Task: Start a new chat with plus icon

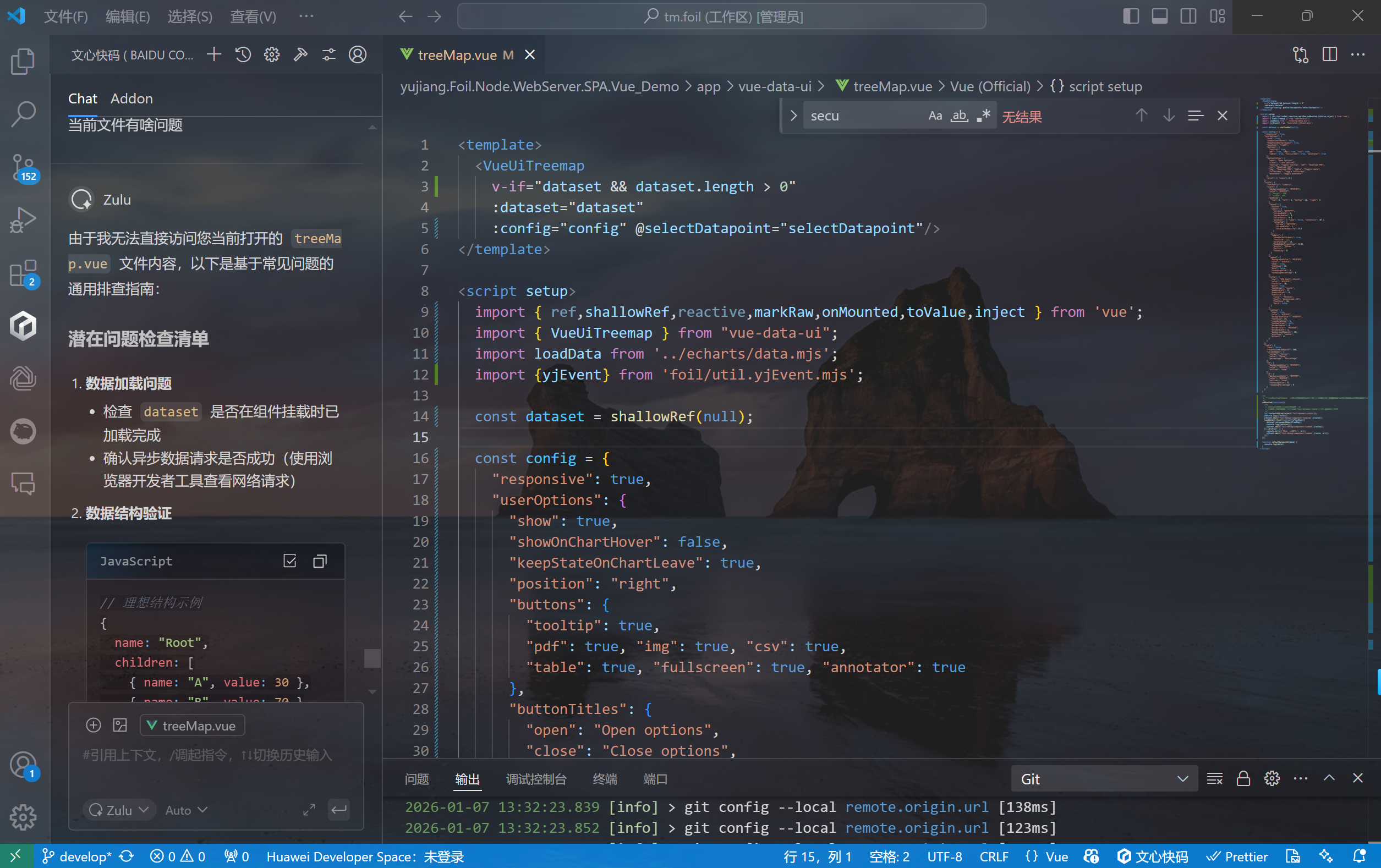Action: [214, 55]
